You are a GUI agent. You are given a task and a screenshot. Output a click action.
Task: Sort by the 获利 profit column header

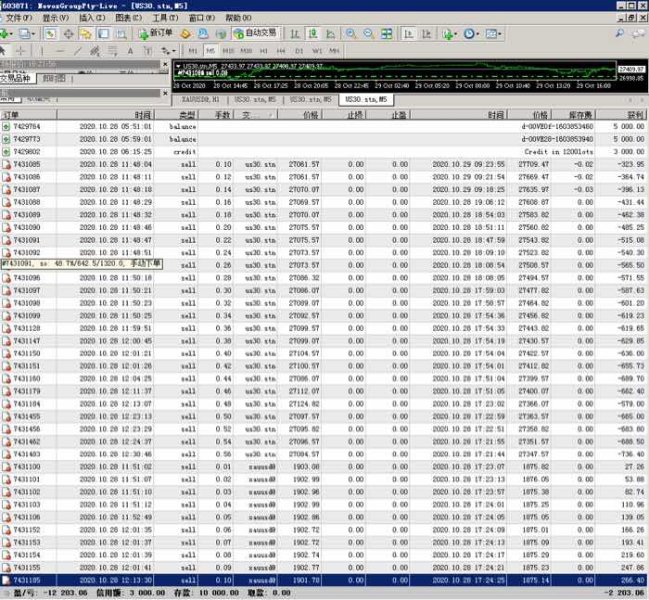pos(622,115)
